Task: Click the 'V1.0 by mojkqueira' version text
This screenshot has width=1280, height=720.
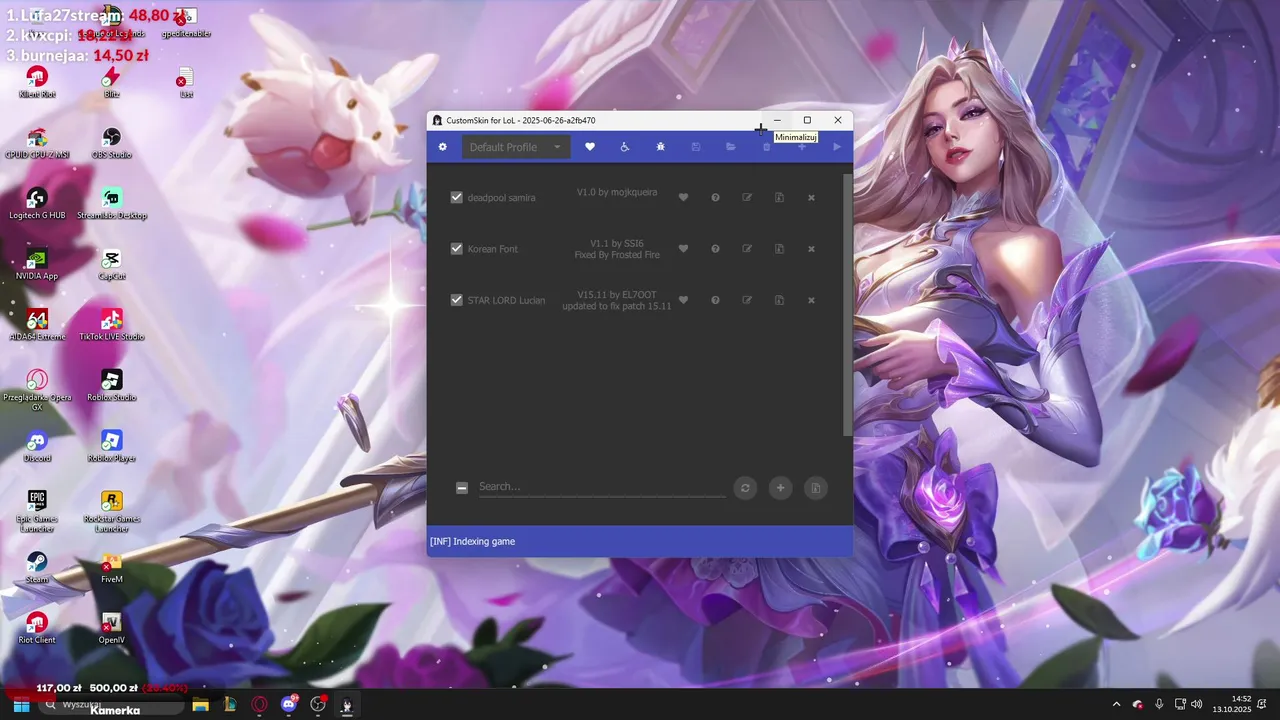Action: click(x=617, y=192)
